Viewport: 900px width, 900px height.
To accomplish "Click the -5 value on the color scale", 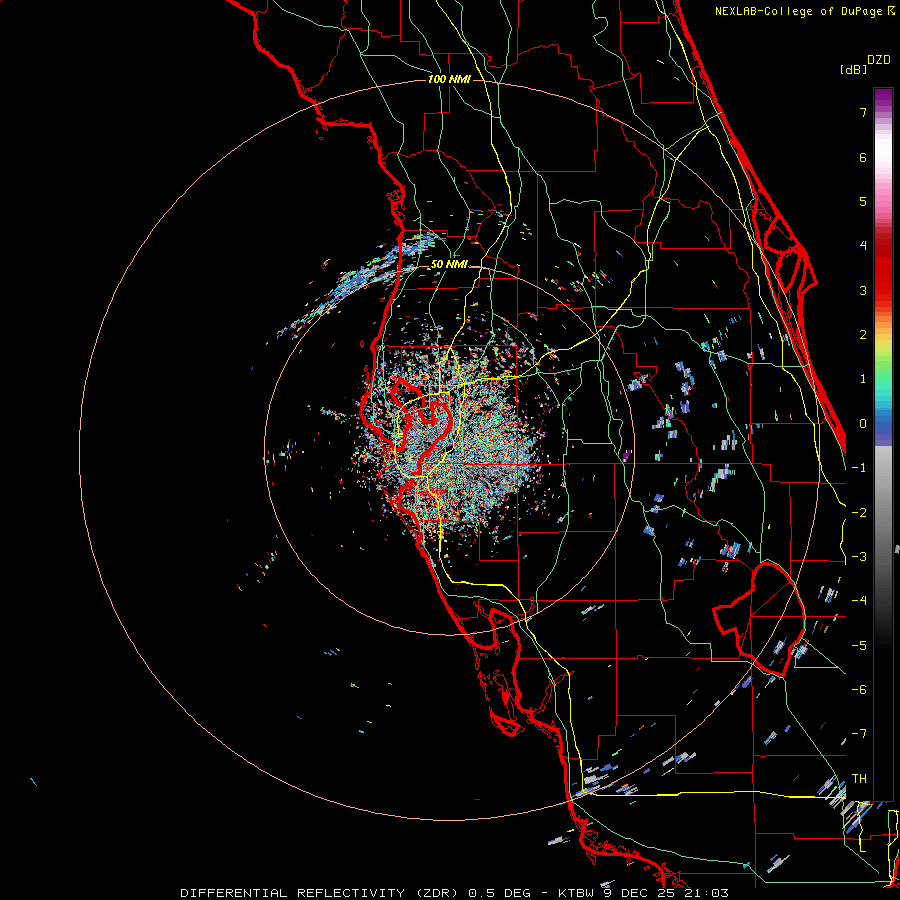I will (859, 645).
